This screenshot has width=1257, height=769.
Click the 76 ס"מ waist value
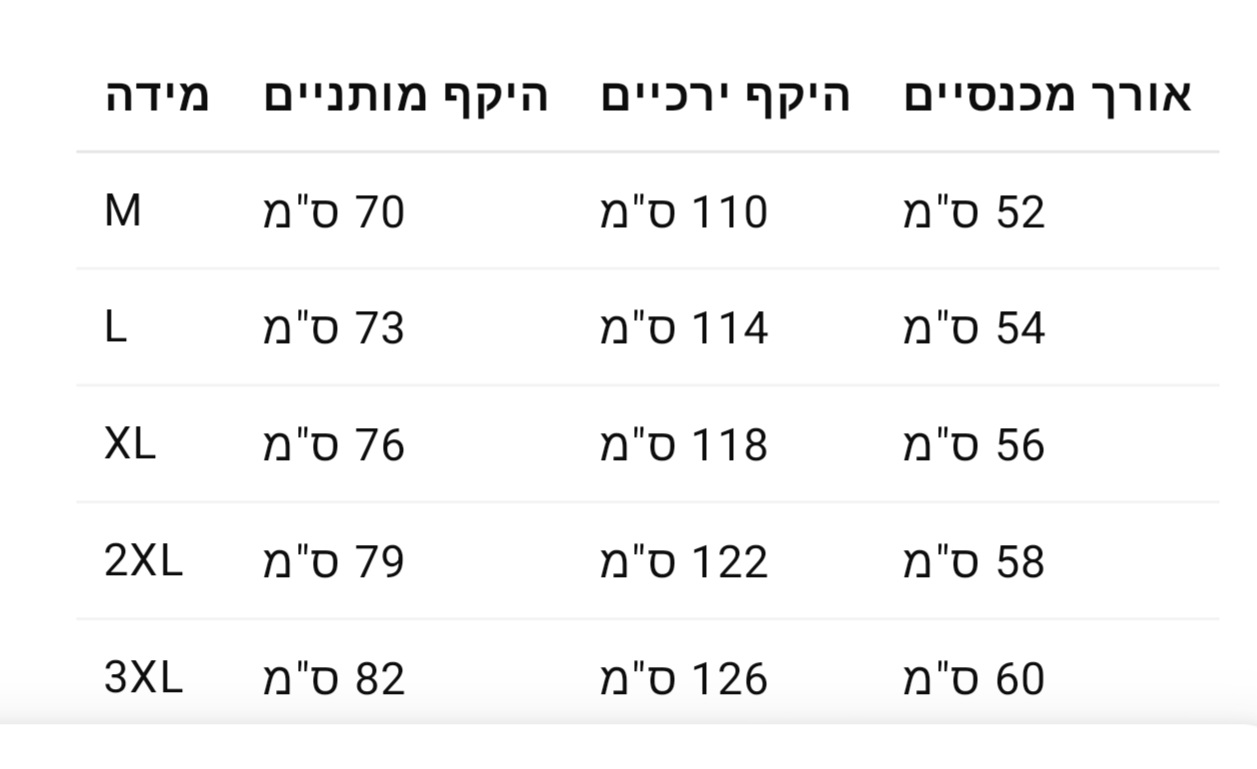[334, 445]
